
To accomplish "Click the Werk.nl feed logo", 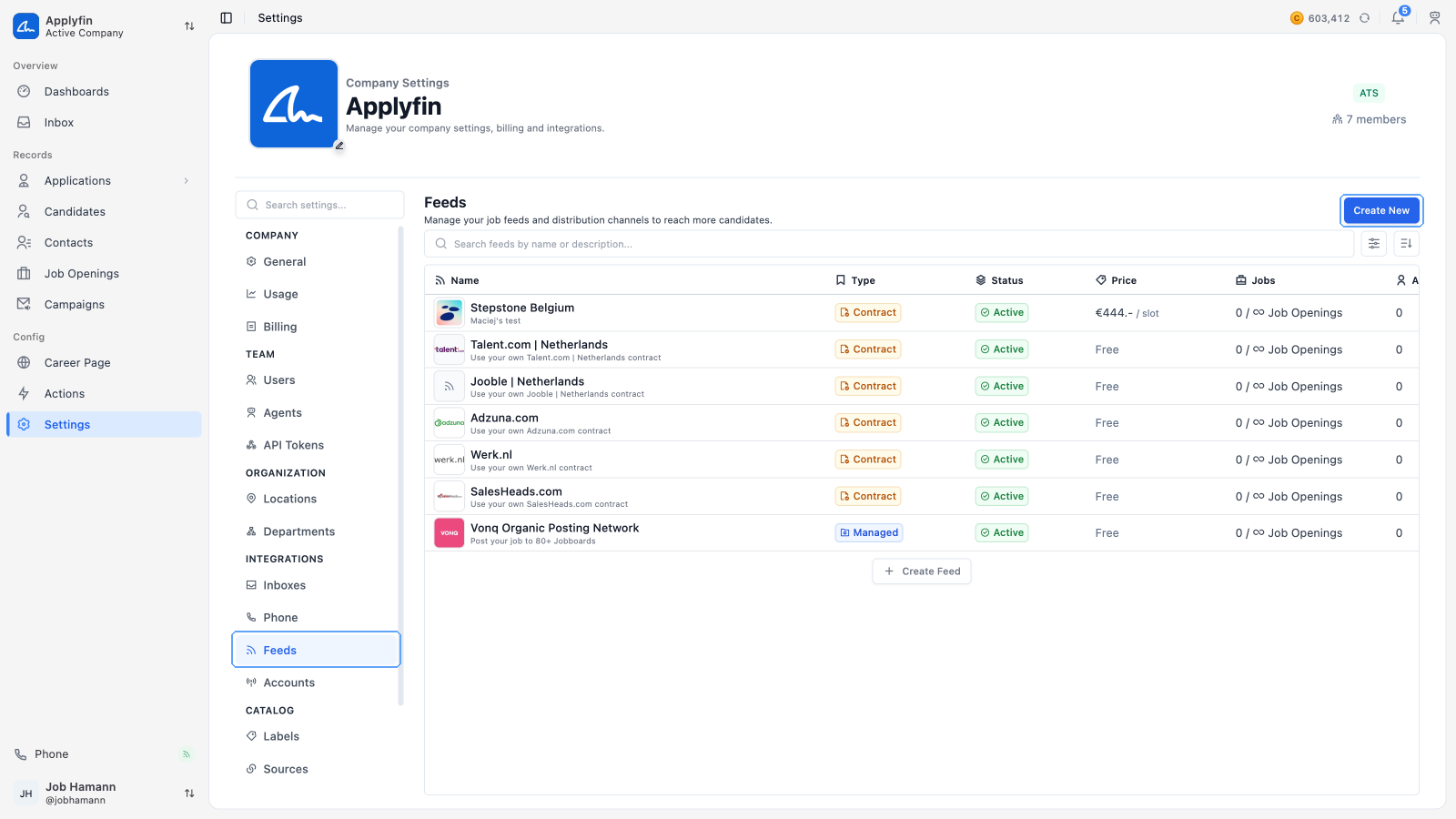I will coord(450,460).
